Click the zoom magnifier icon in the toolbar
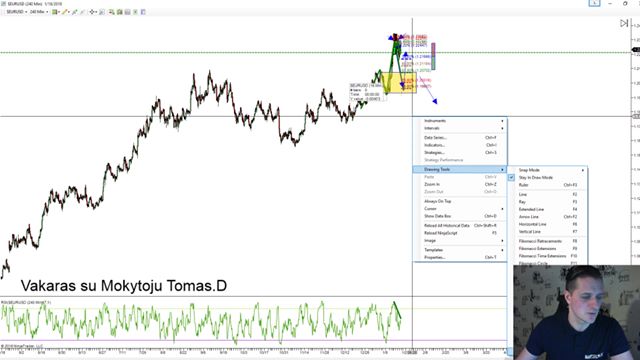Screen dimensions: 640x360 102,12
